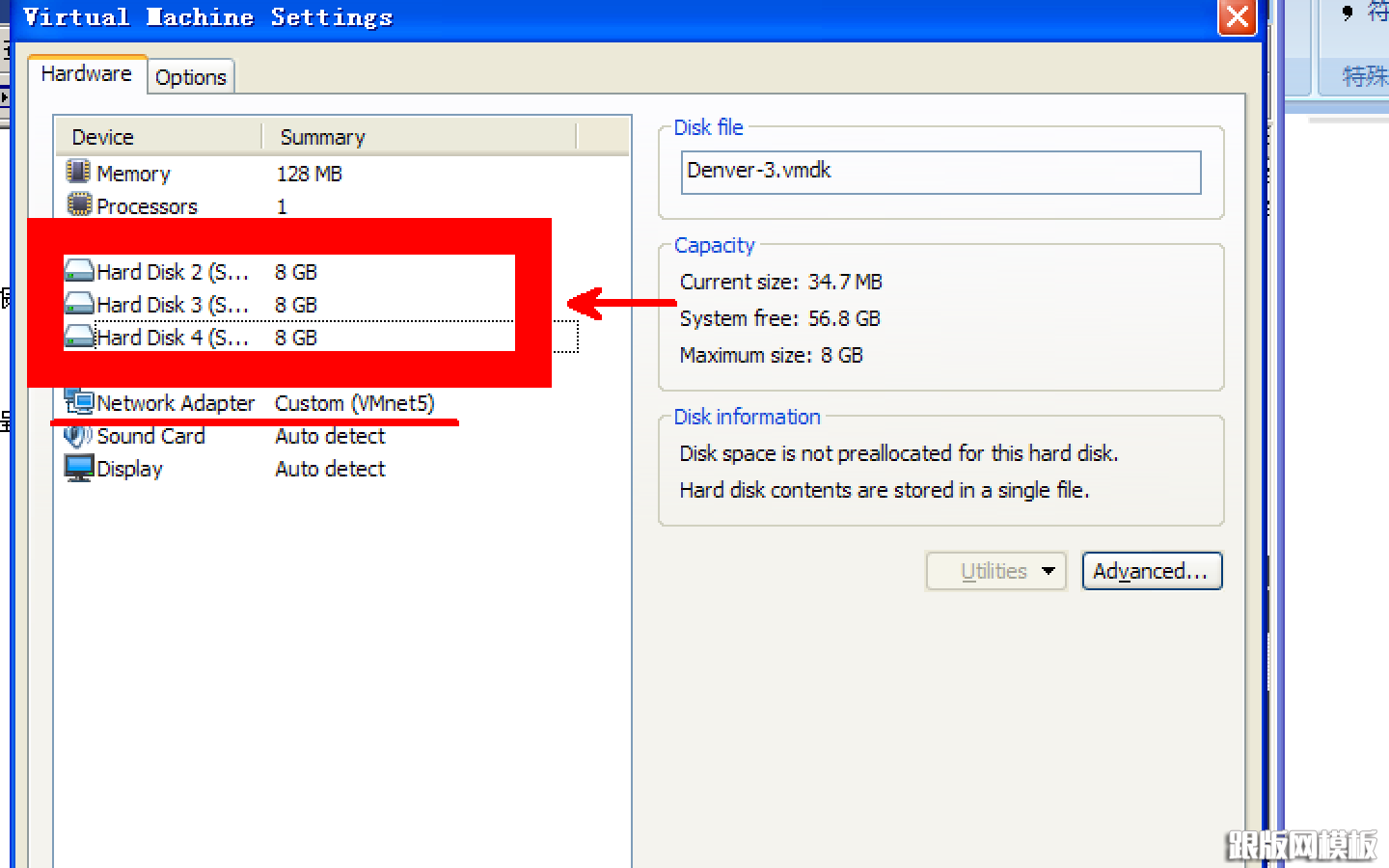Switch to the Options tab
1389x868 pixels.
[191, 77]
